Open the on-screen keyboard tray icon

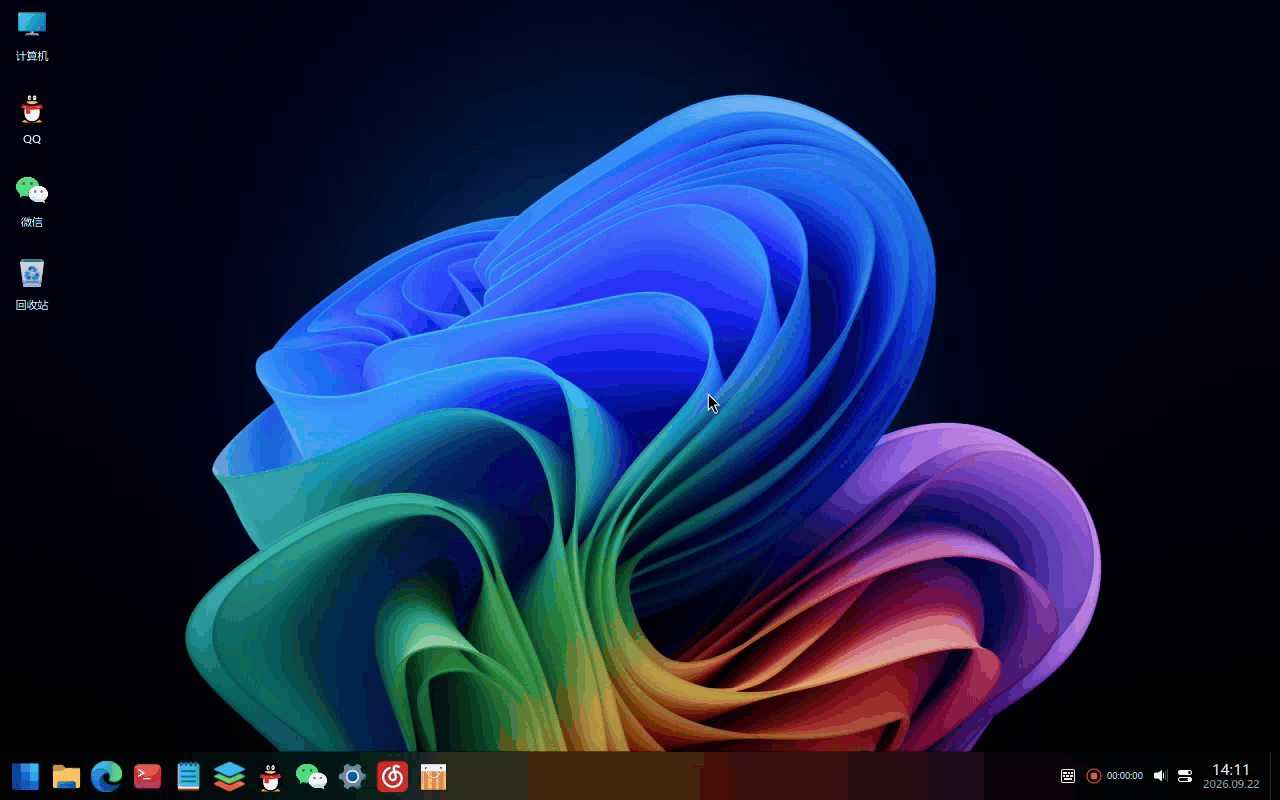pos(1068,776)
